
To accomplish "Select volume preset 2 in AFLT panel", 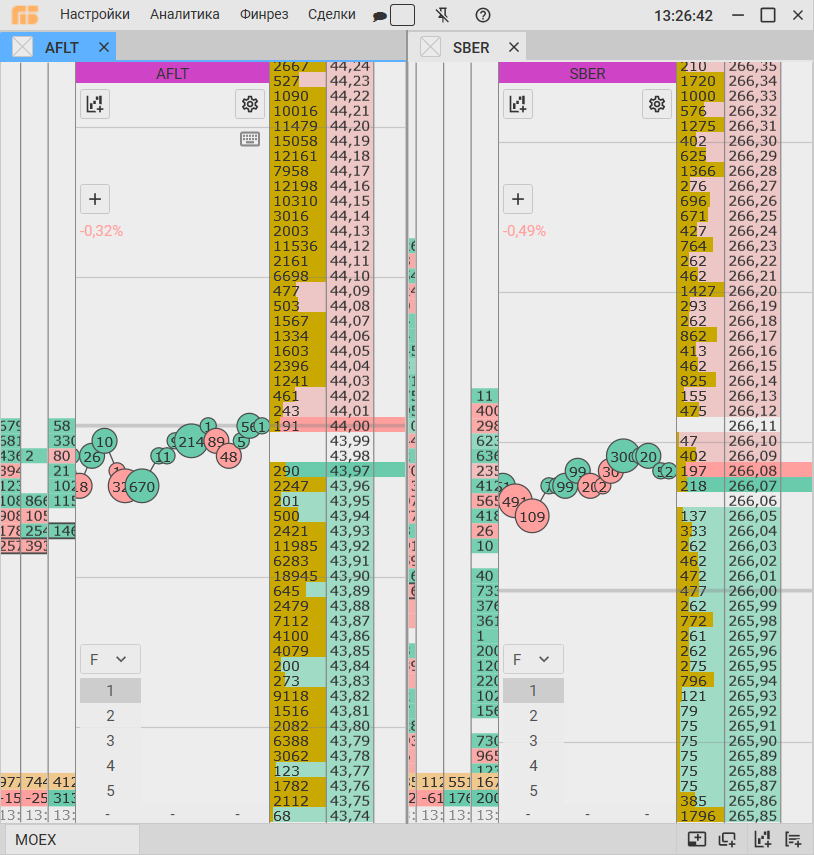I will pyautogui.click(x=110, y=716).
